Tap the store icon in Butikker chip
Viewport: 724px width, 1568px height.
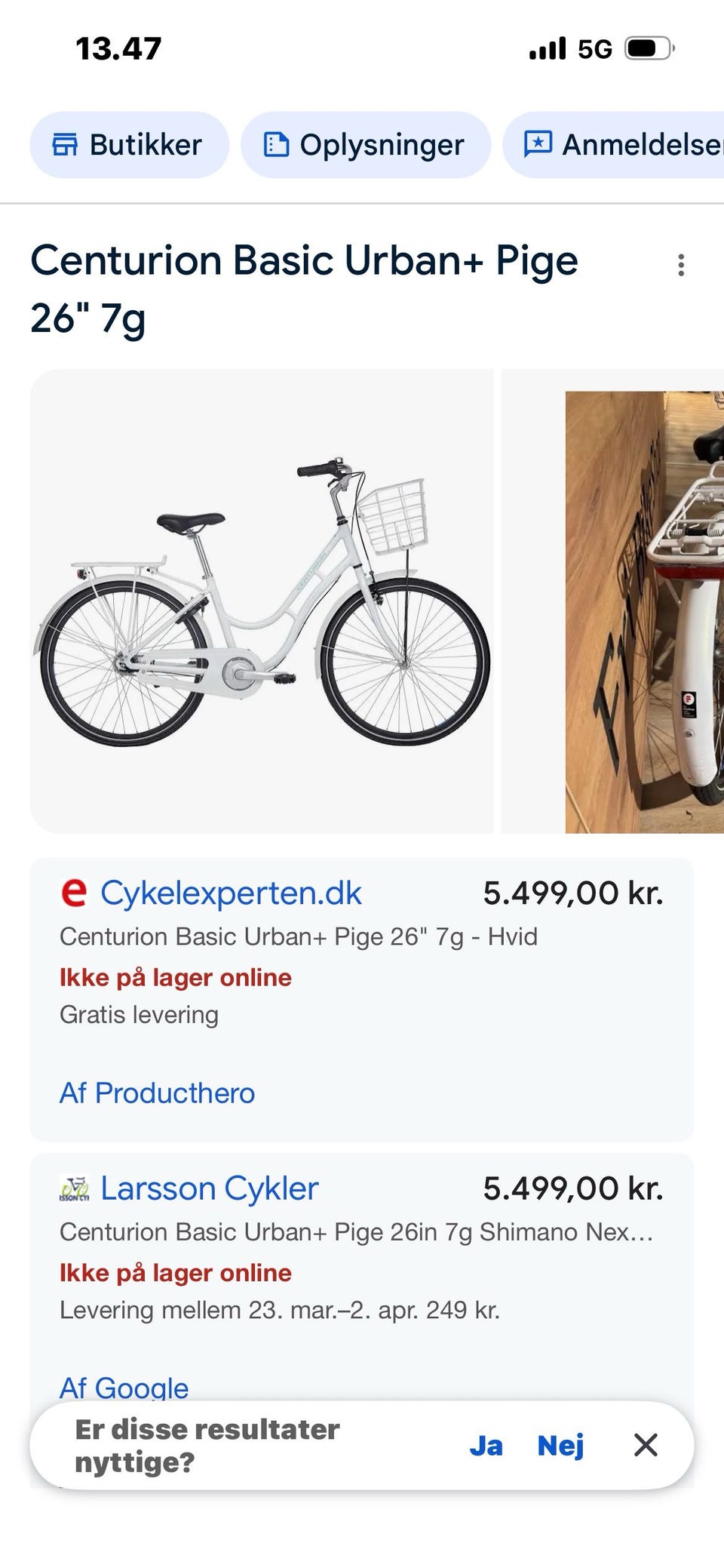coord(65,144)
